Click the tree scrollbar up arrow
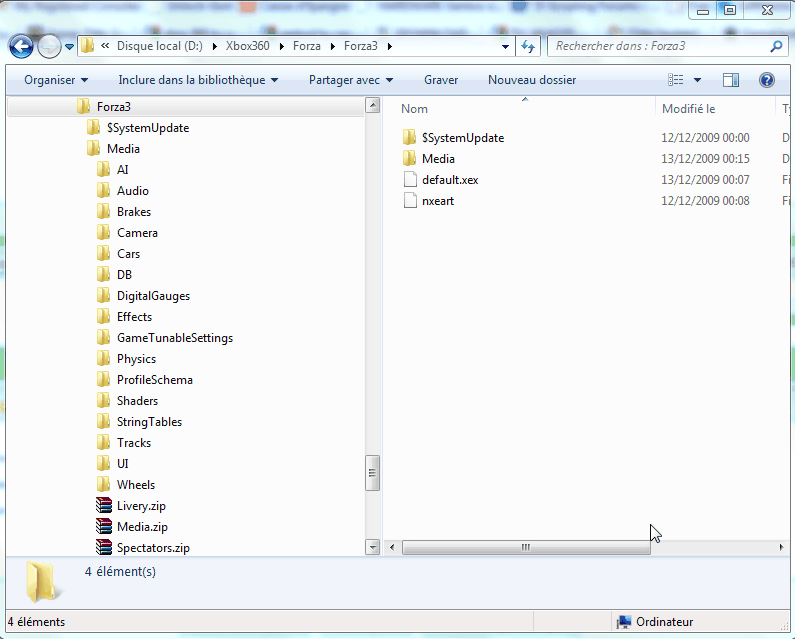Screen dimensions: 795x639 pyautogui.click(x=372, y=105)
